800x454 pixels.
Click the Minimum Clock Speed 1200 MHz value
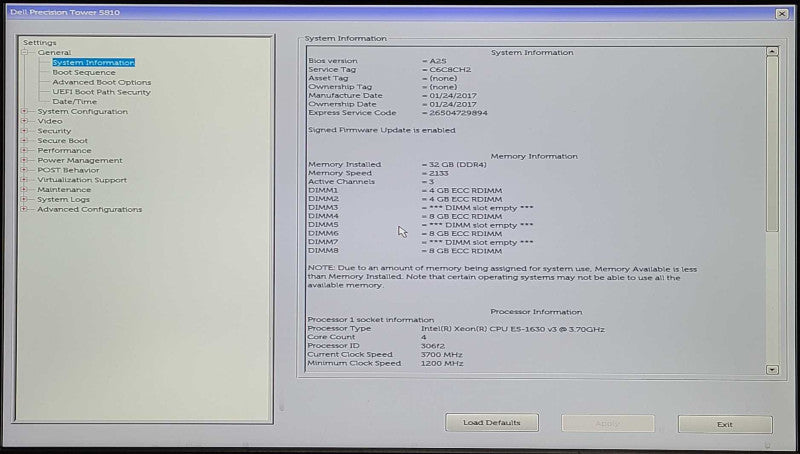(442, 363)
